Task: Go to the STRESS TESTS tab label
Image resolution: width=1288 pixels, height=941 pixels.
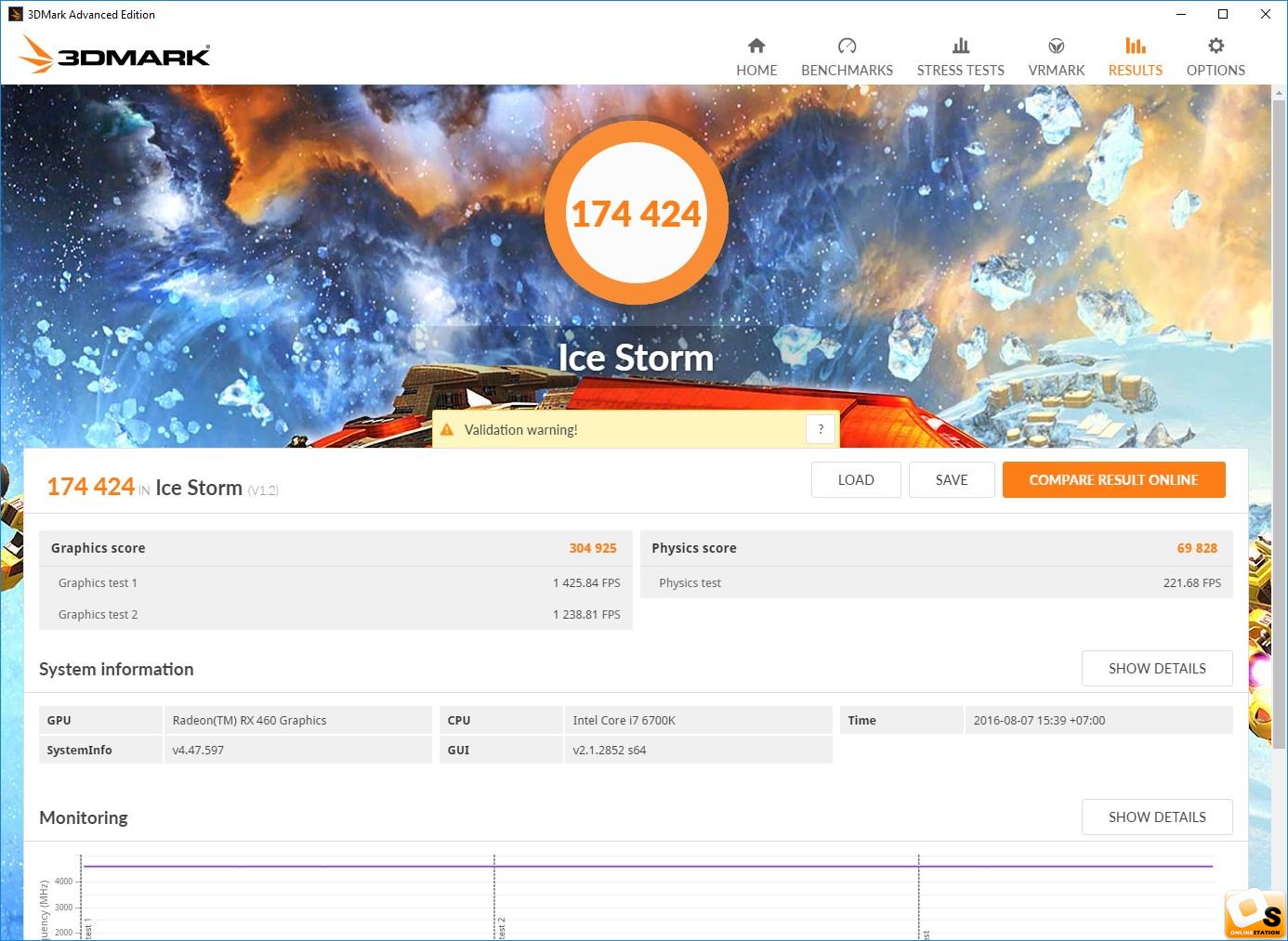Action: tap(961, 71)
